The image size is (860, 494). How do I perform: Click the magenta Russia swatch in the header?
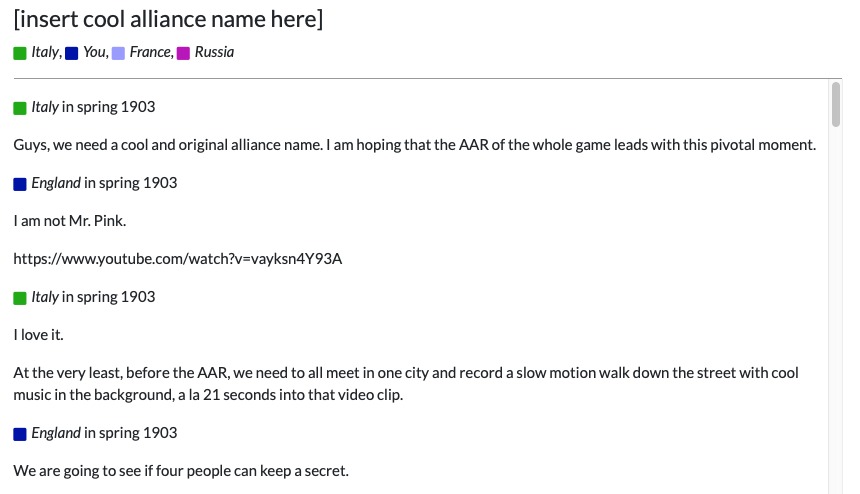coord(183,53)
